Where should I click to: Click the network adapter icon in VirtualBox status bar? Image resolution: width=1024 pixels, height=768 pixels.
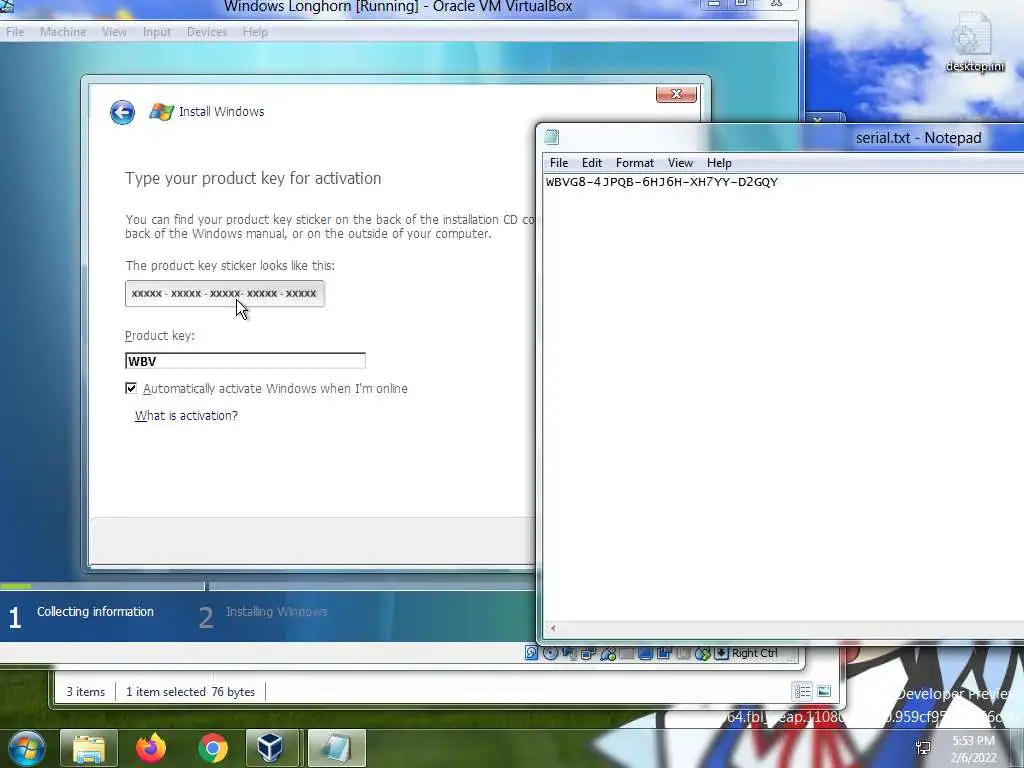pyautogui.click(x=588, y=653)
